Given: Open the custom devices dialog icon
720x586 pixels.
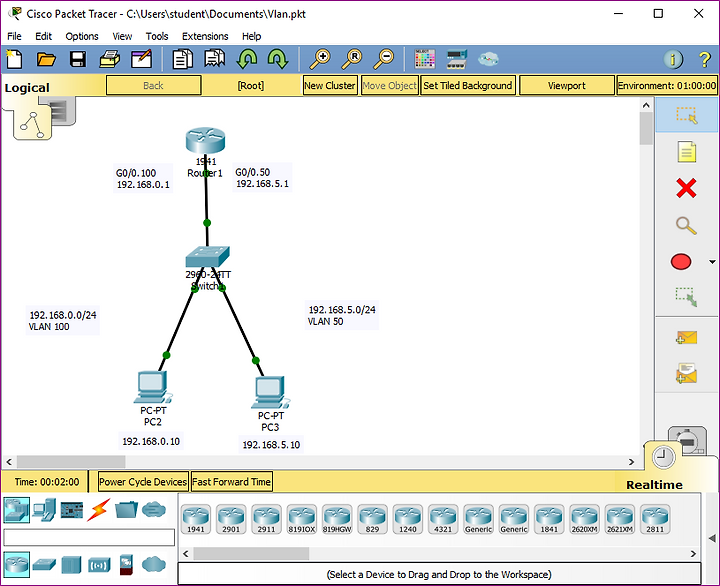Looking at the screenshot, I should click(x=456, y=59).
